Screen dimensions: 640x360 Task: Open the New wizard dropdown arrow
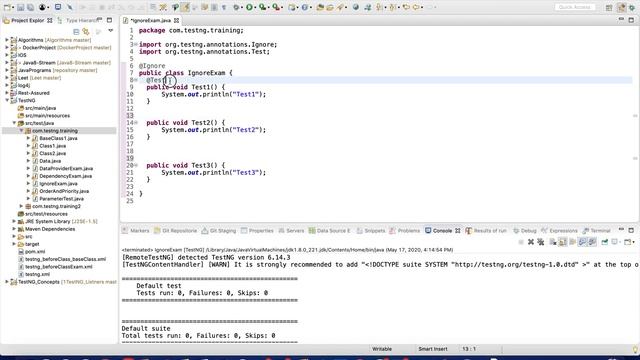point(13,7)
